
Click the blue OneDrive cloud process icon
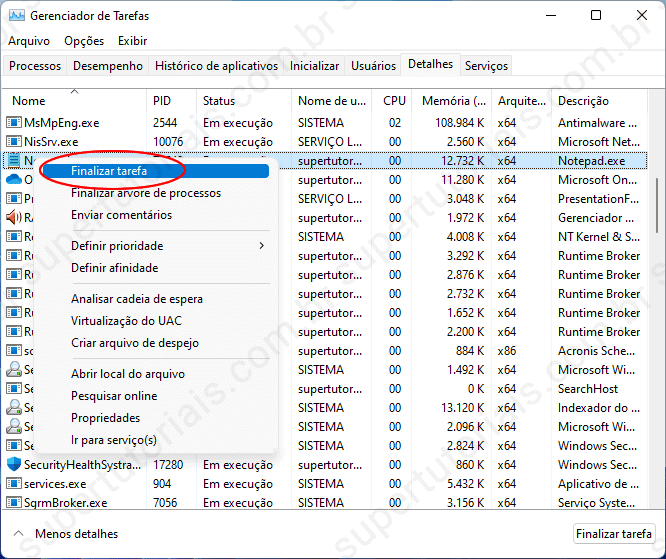point(14,180)
